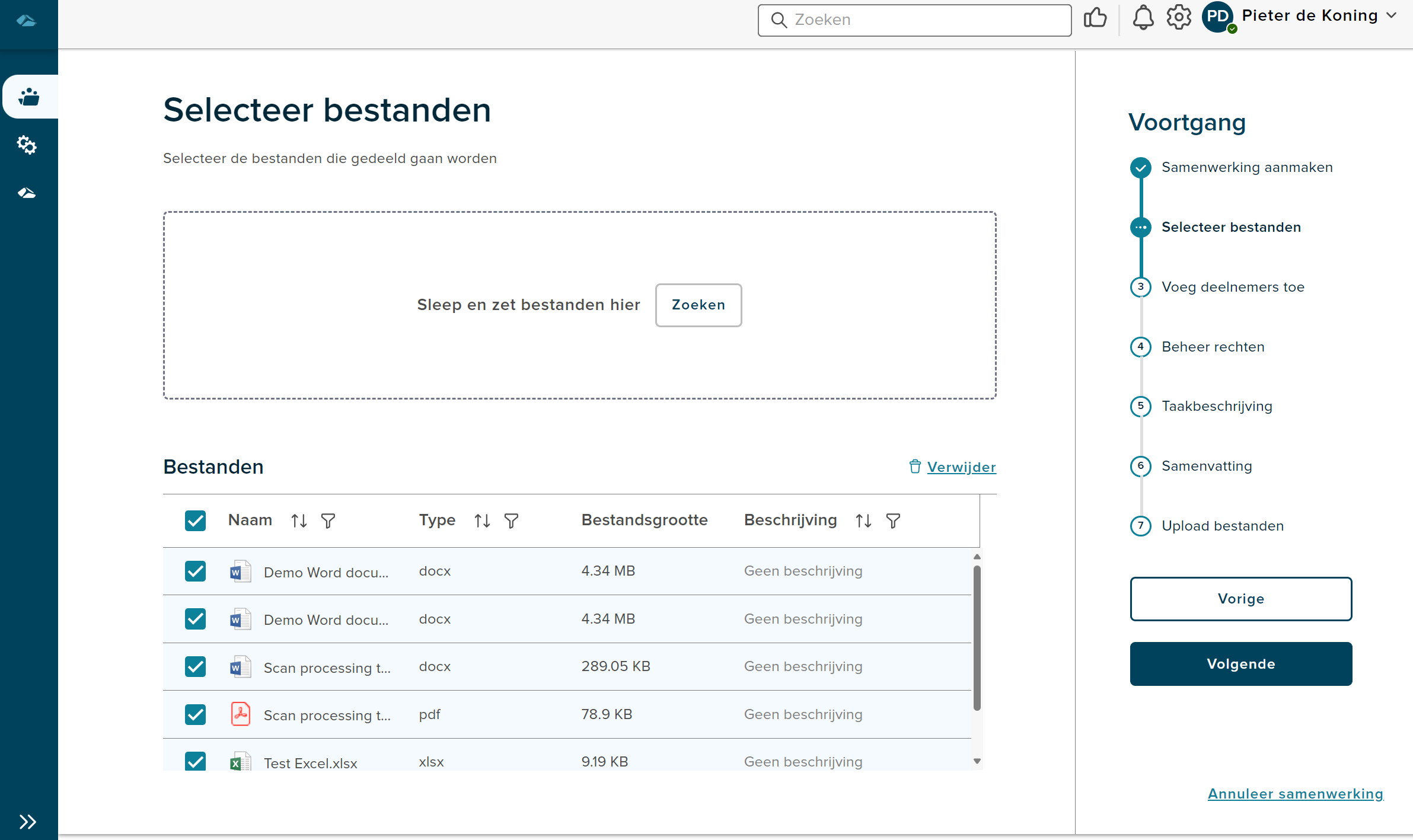Go to the Samenwerking aanmaken step
The image size is (1413, 840).
click(x=1247, y=167)
